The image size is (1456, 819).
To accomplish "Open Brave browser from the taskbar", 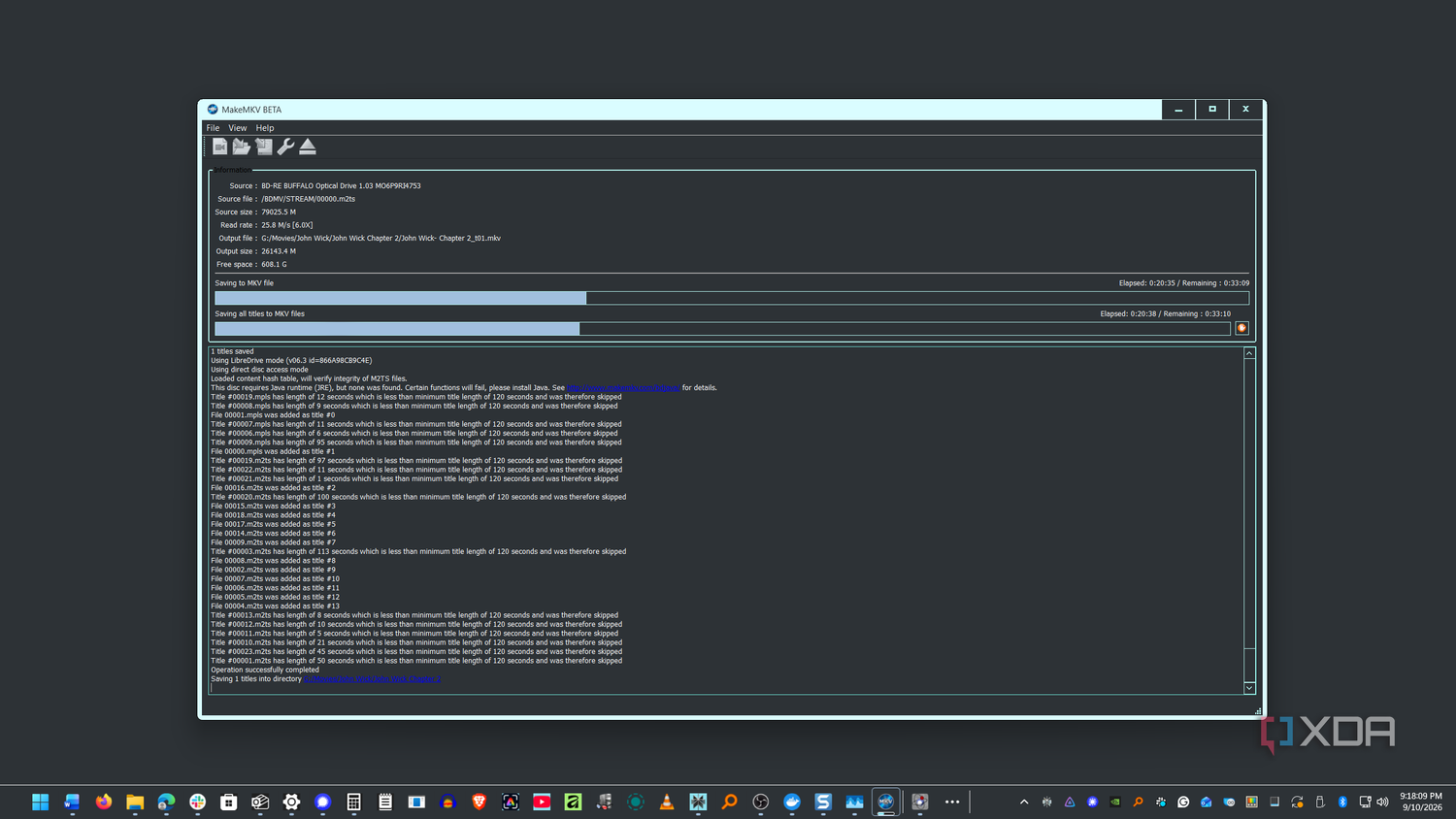I will point(480,802).
